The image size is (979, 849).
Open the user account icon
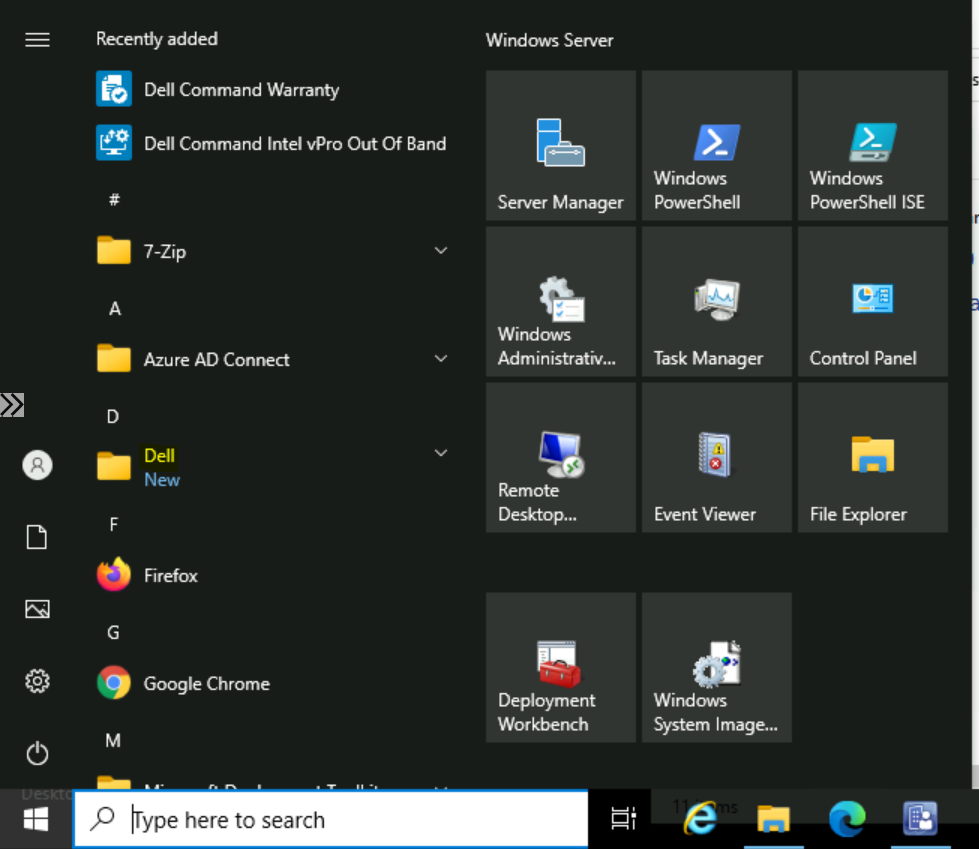[x=37, y=465]
